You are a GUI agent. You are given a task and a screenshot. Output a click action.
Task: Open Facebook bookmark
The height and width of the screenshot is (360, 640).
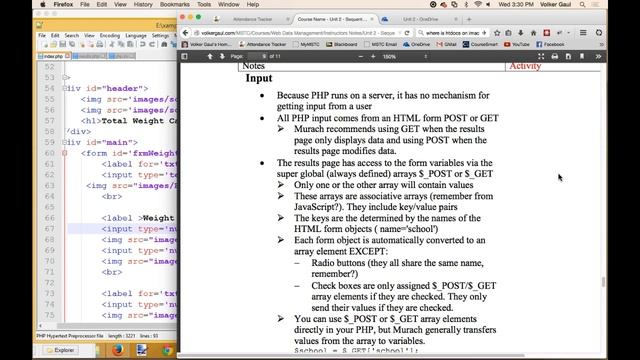[550, 44]
